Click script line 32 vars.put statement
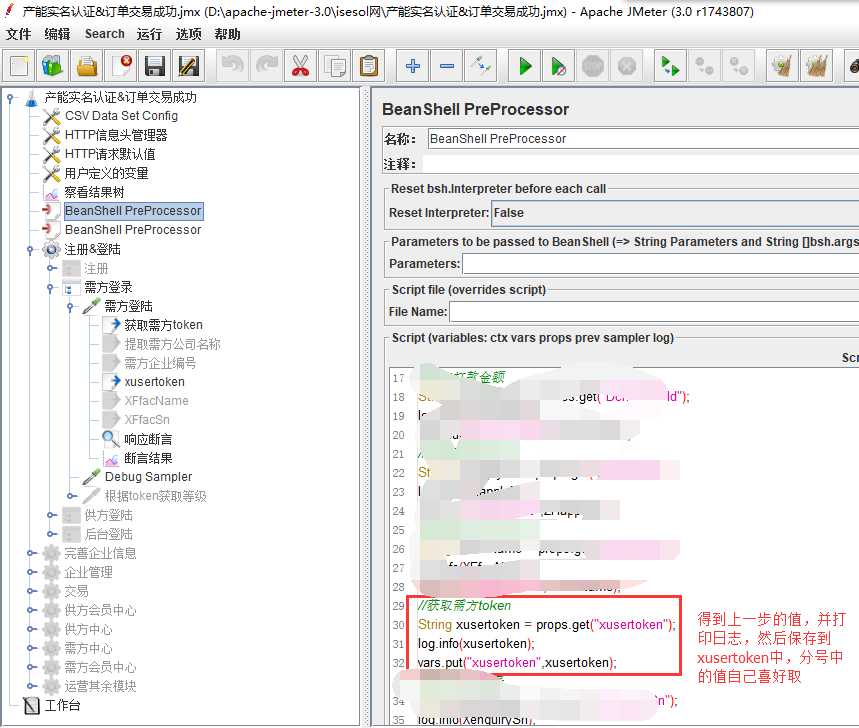Image resolution: width=859 pixels, height=728 pixels. point(517,663)
